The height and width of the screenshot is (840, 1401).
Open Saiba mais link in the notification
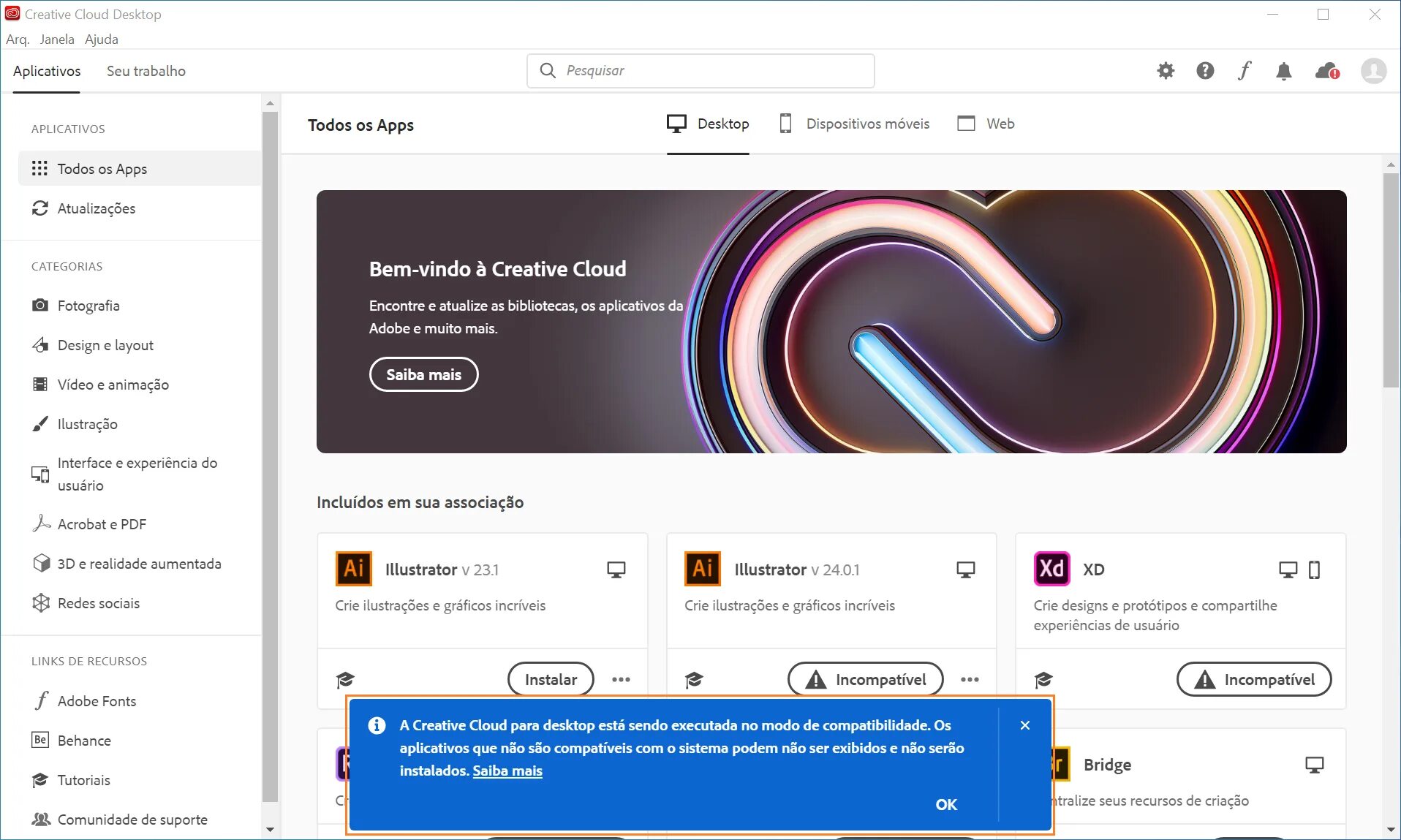(507, 771)
